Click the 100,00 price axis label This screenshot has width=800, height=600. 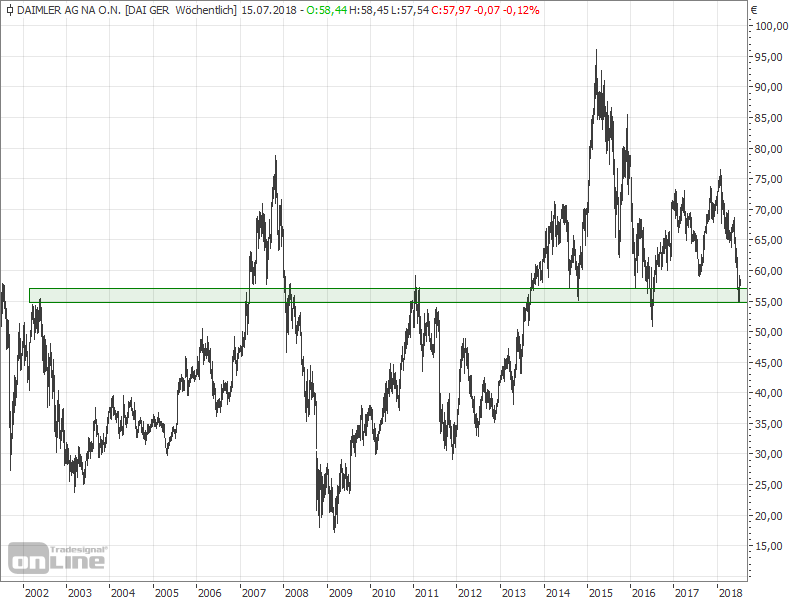(769, 26)
